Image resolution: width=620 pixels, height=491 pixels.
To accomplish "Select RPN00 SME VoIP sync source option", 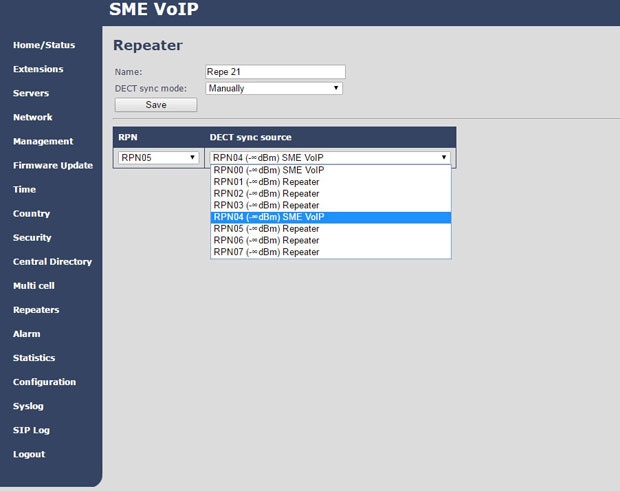I will pos(331,170).
